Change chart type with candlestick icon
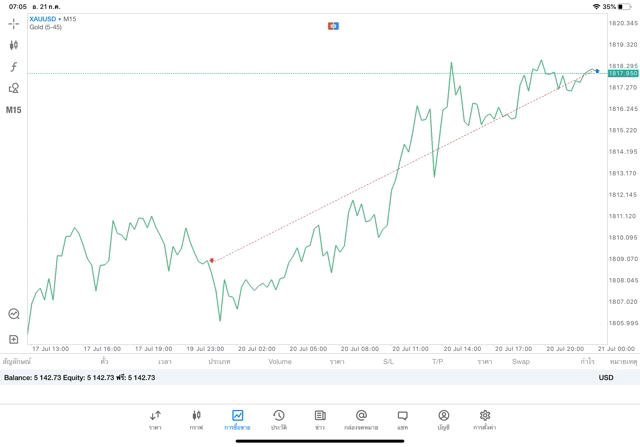Screen dimensions: 640x447 (x=14, y=44)
